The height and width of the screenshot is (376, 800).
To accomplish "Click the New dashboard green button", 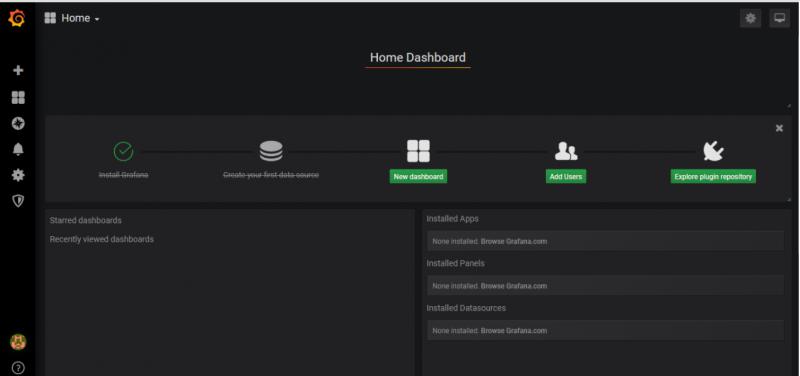I will [x=418, y=177].
